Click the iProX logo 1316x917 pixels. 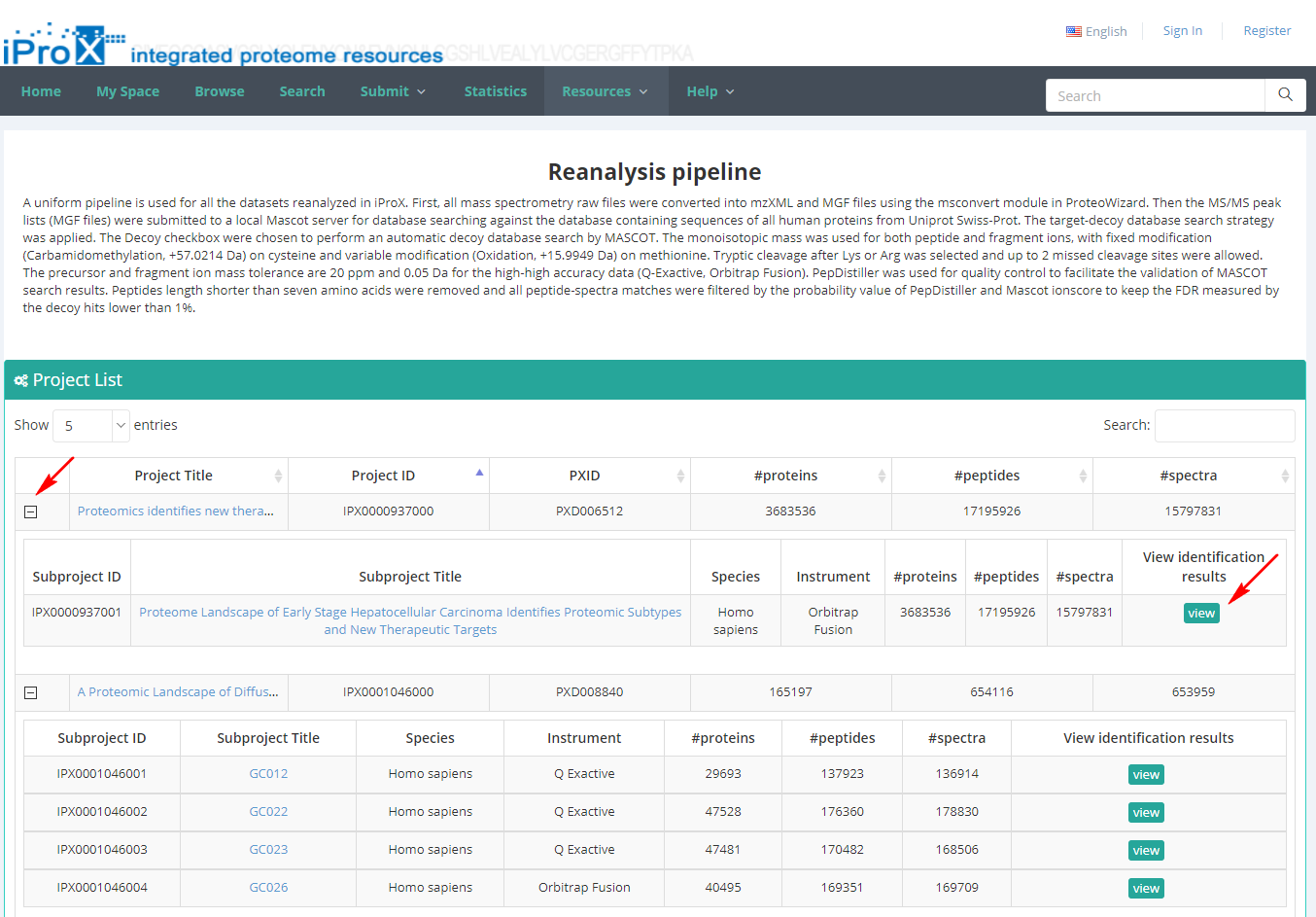(64, 45)
